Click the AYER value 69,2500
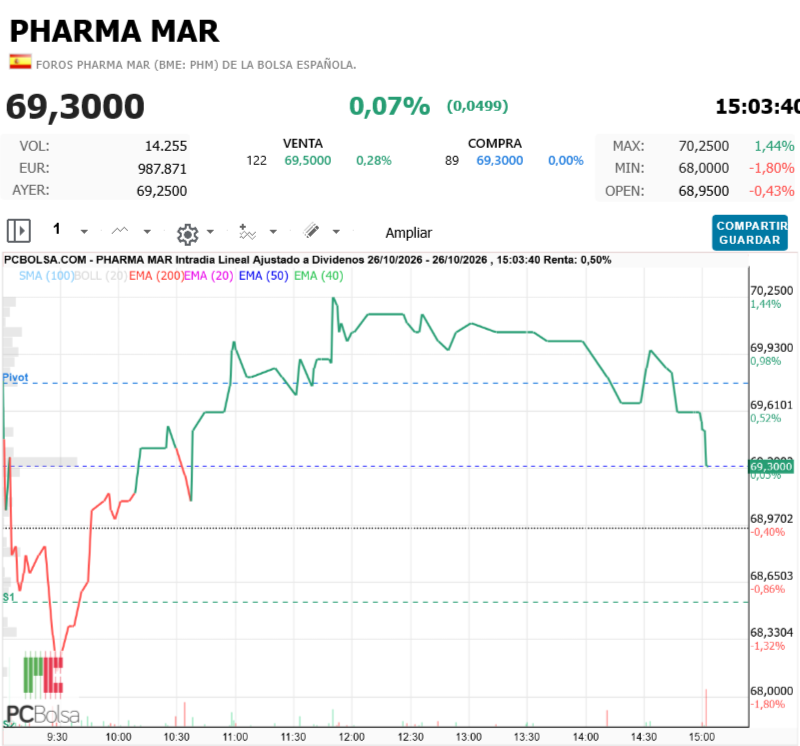This screenshot has width=800, height=746. click(162, 191)
